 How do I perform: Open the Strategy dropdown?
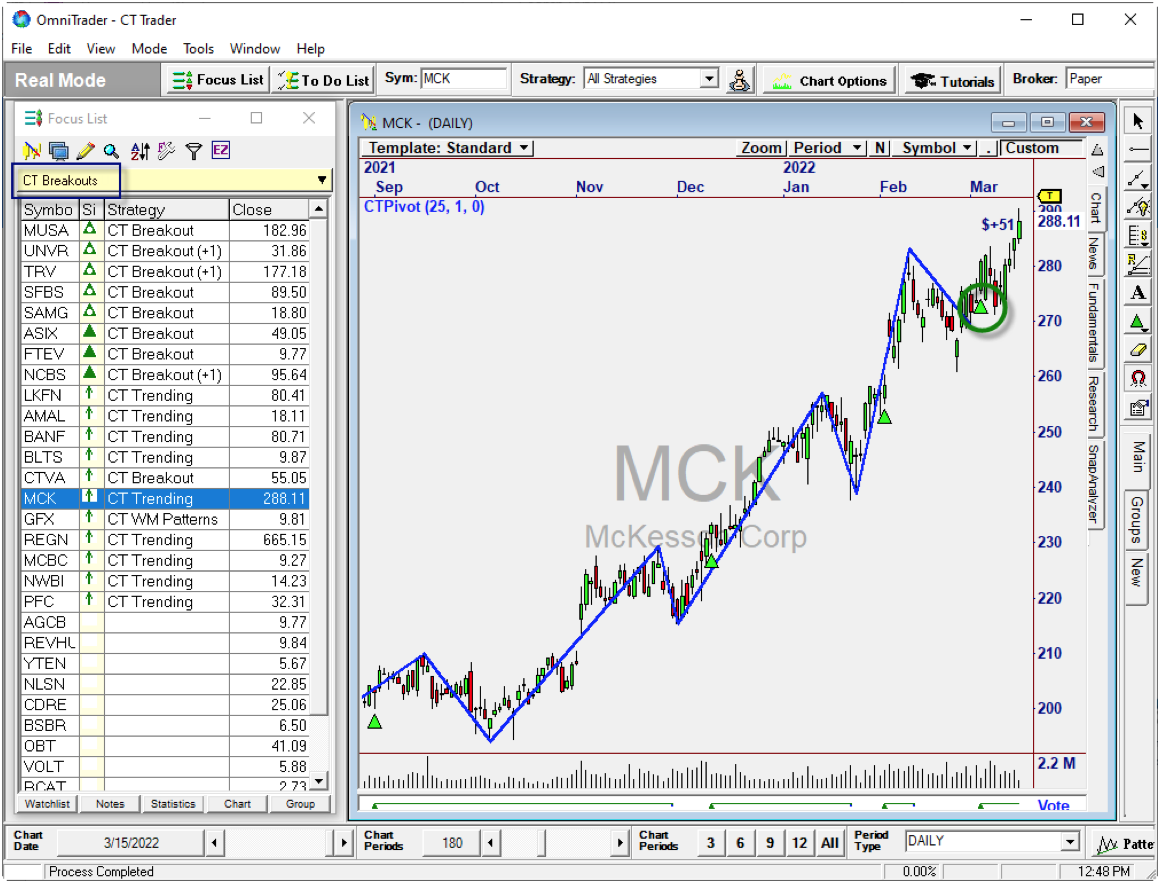pos(709,79)
